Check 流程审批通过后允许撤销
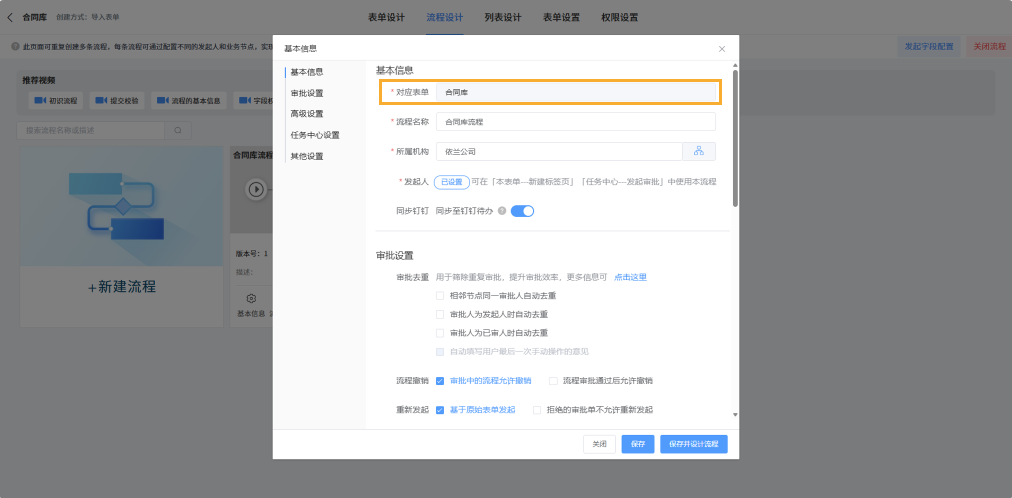 tap(553, 381)
